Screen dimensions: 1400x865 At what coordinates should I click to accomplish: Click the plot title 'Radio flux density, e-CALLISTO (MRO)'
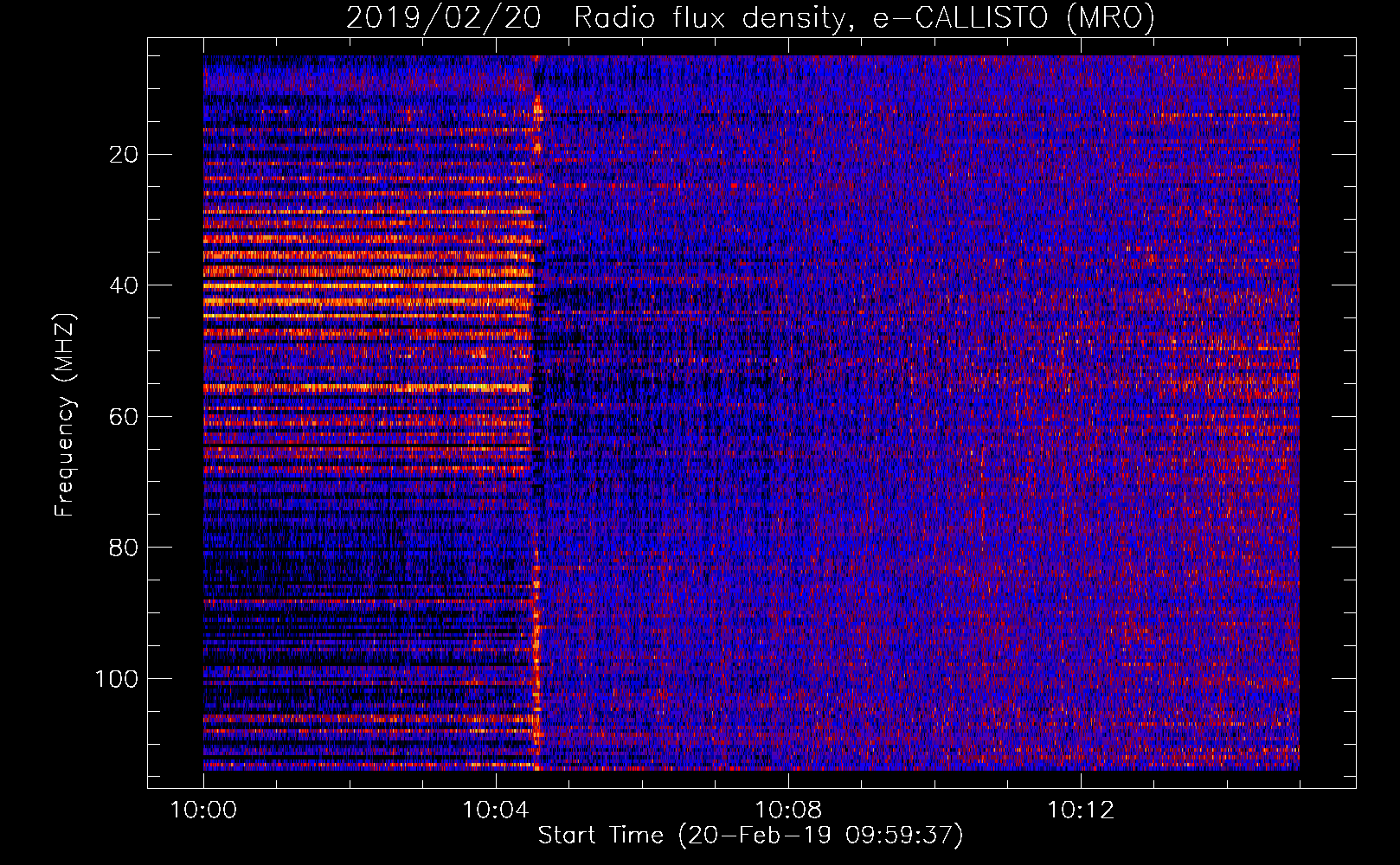pyautogui.click(x=864, y=17)
